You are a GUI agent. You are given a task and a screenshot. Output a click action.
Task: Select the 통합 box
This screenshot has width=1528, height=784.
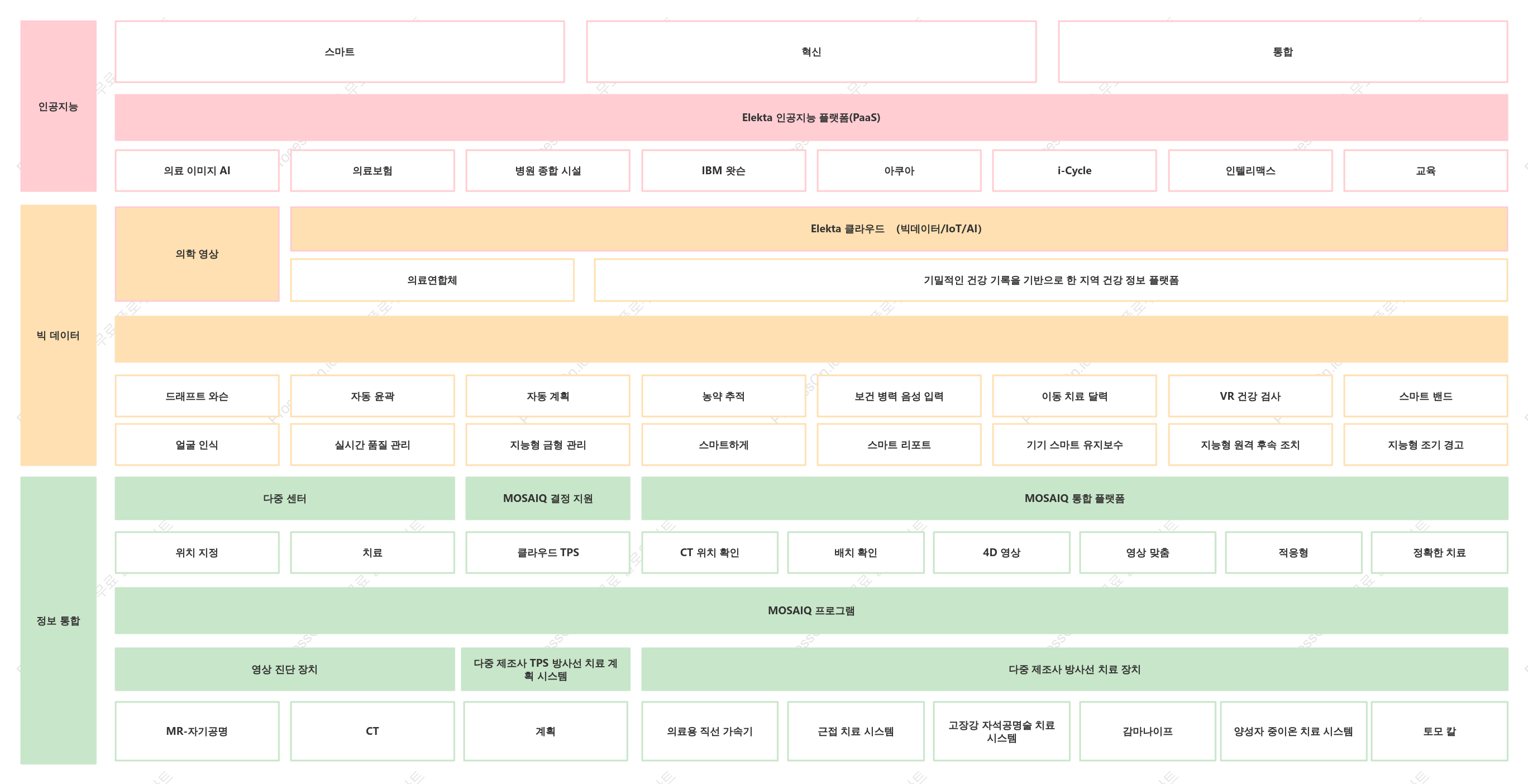[1282, 51]
